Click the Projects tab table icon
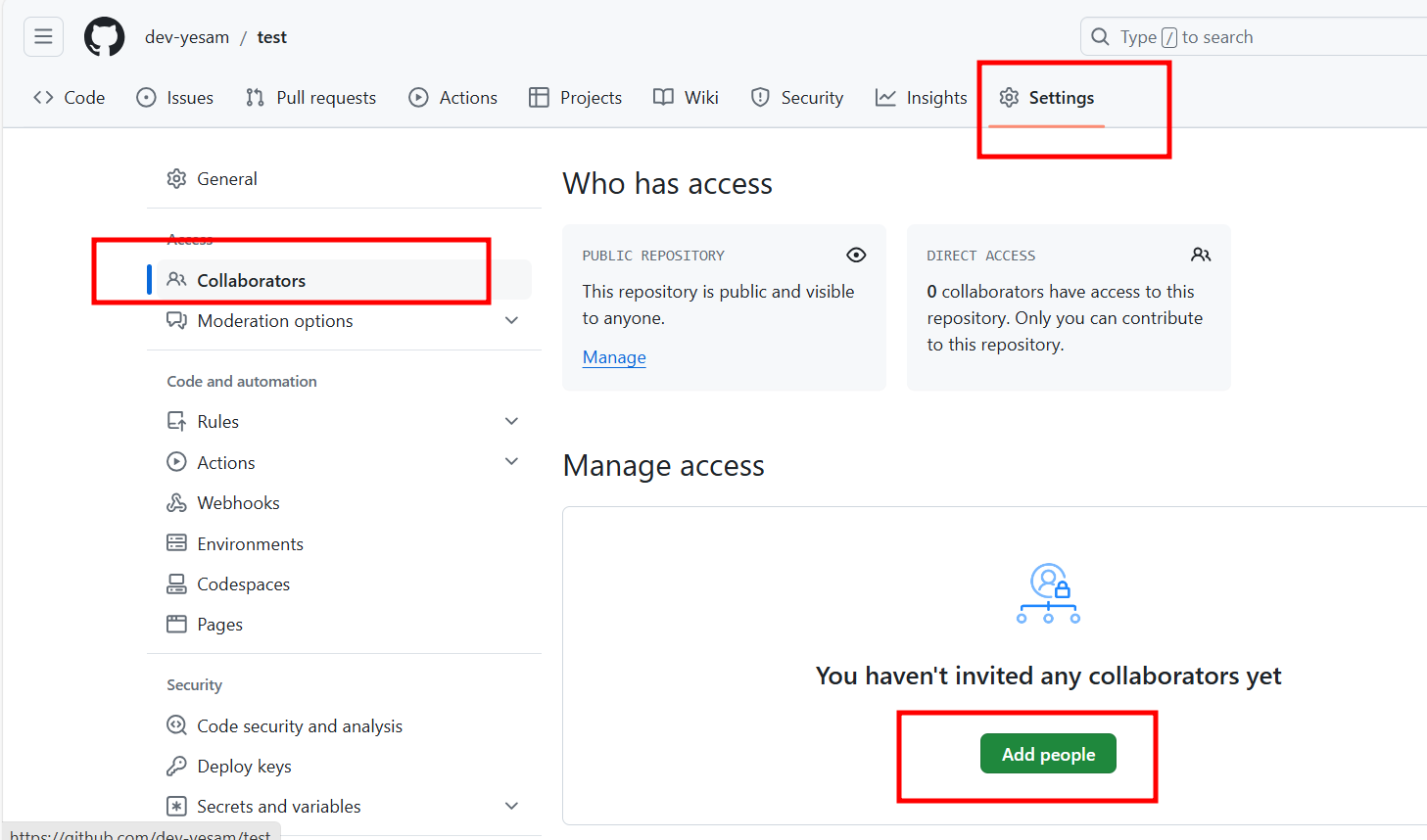Image resolution: width=1427 pixels, height=840 pixels. 539,97
